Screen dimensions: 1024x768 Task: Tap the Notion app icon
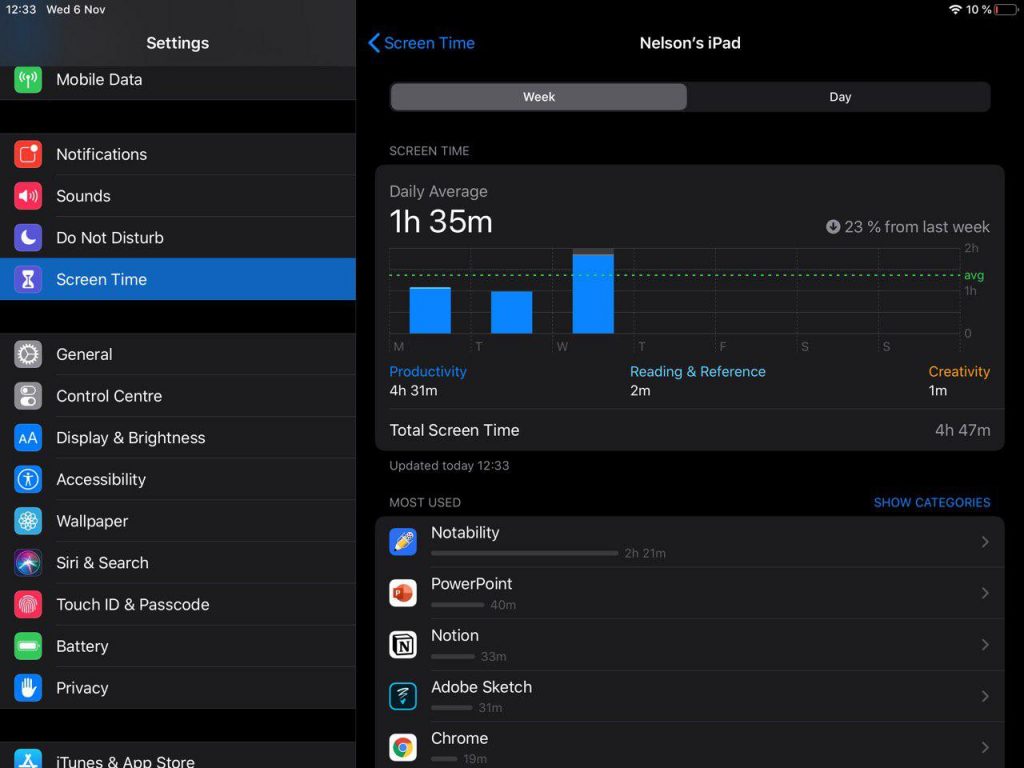403,645
